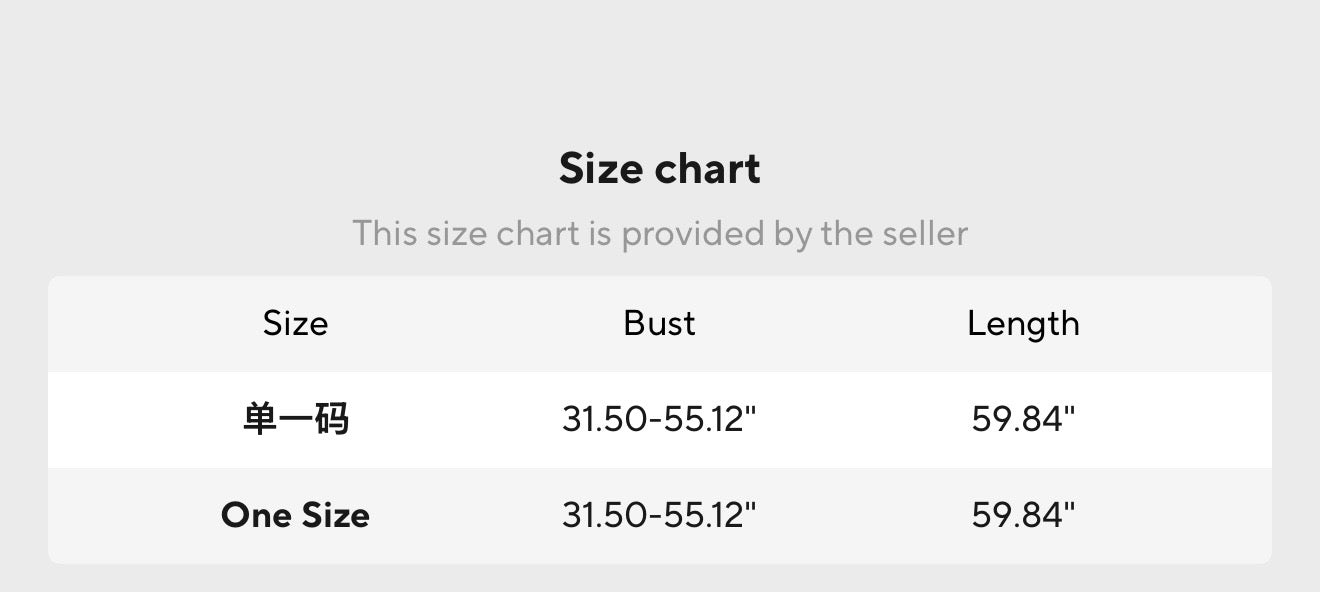The width and height of the screenshot is (1320, 592).
Task: Click the word seller in subtitle
Action: pyautogui.click(x=925, y=234)
